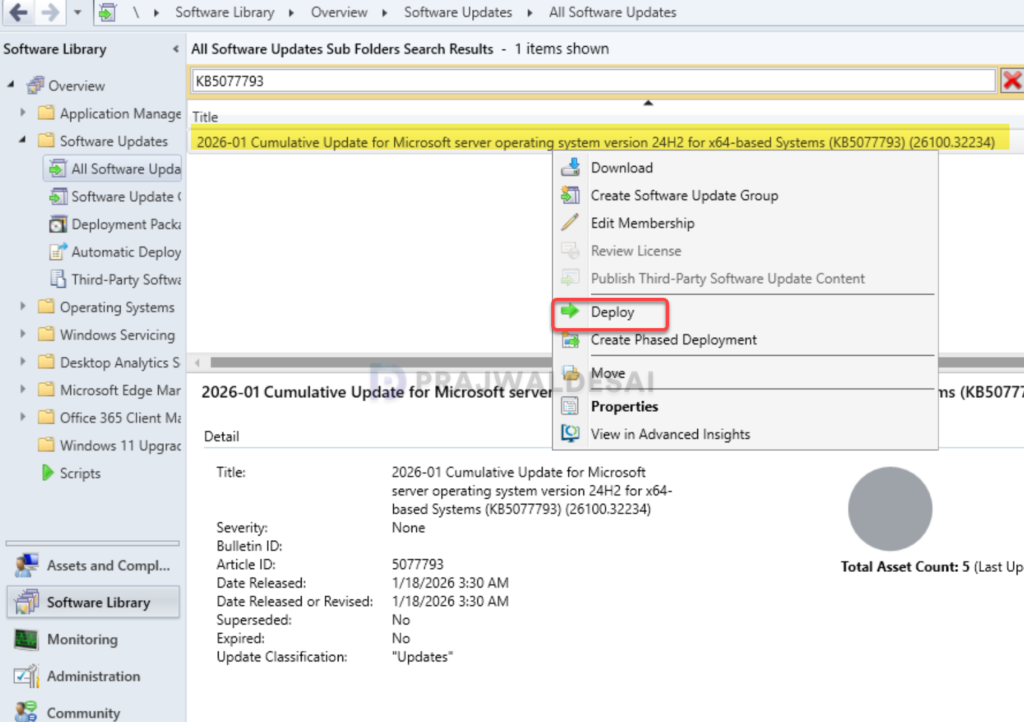Switch to Administration workspace
1024x722 pixels.
click(93, 676)
